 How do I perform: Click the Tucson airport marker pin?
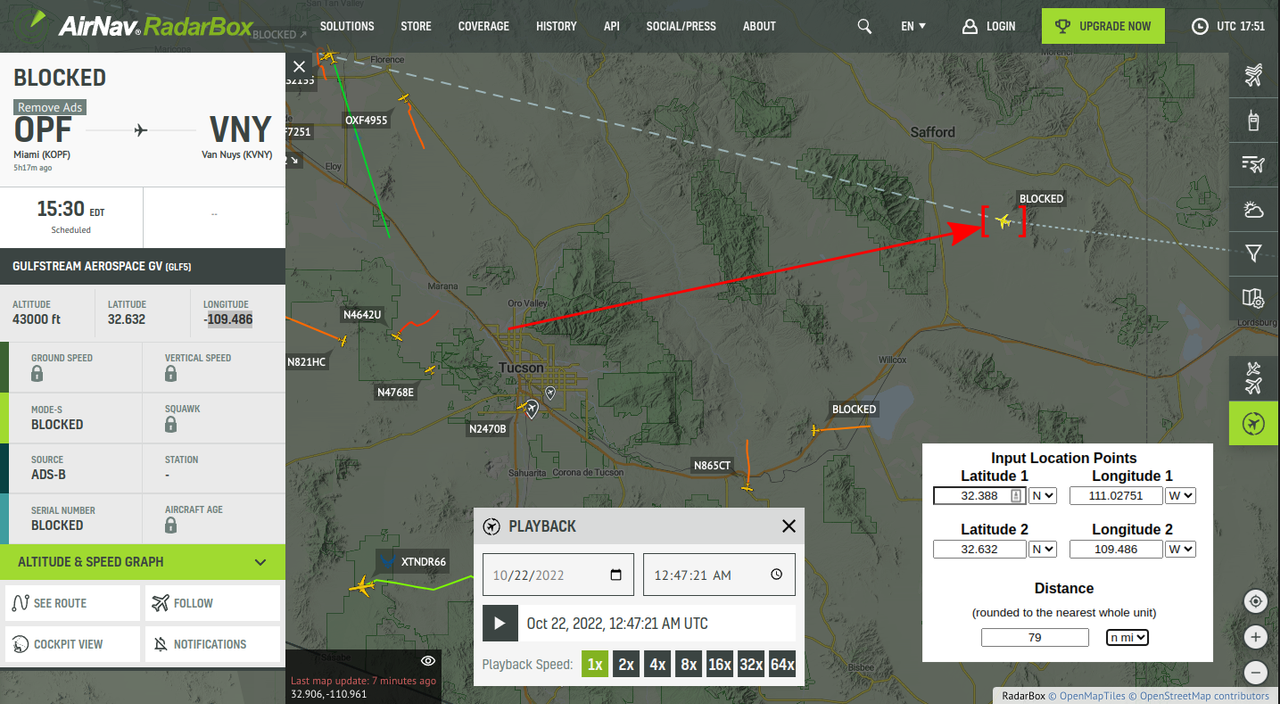pyautogui.click(x=532, y=408)
